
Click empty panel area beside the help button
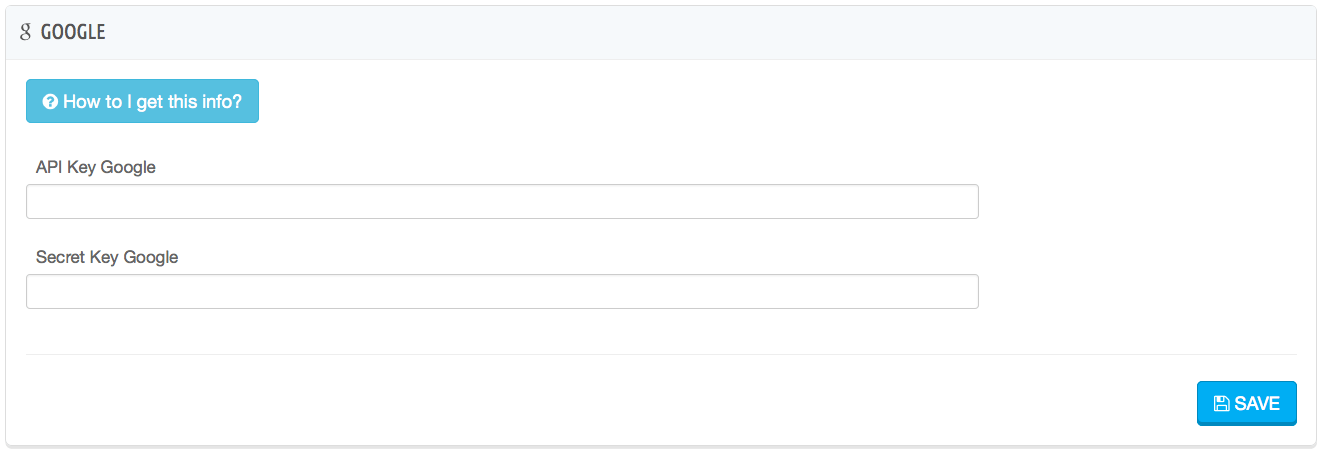[700, 101]
